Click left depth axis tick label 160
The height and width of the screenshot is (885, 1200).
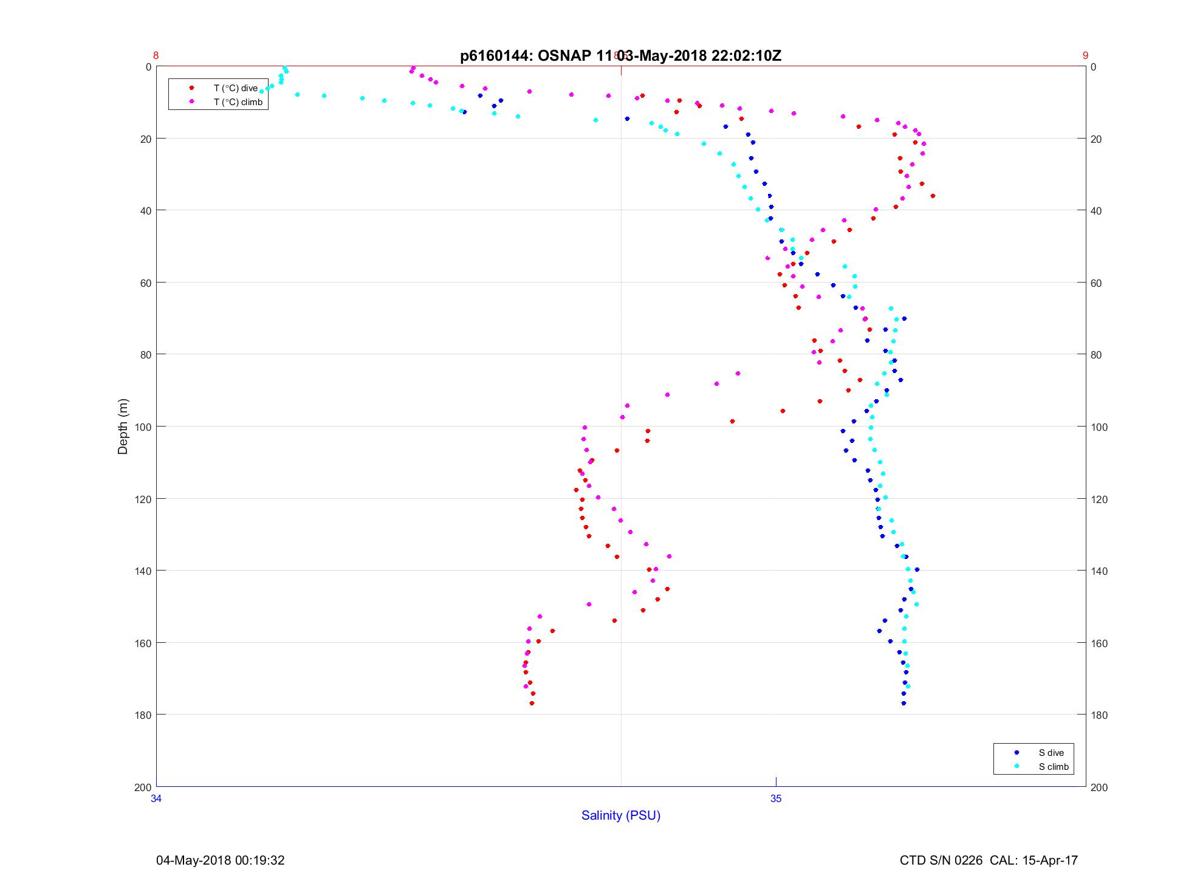143,643
